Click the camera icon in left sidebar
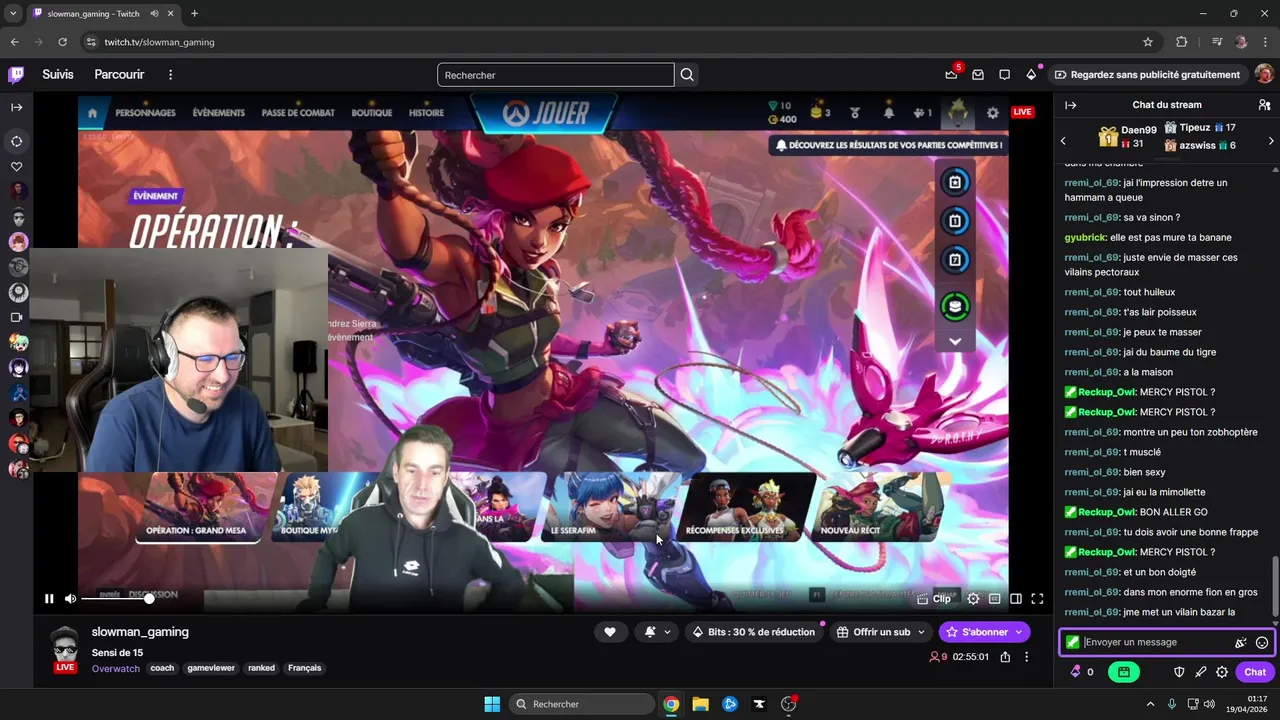1280x720 pixels. click(x=17, y=317)
